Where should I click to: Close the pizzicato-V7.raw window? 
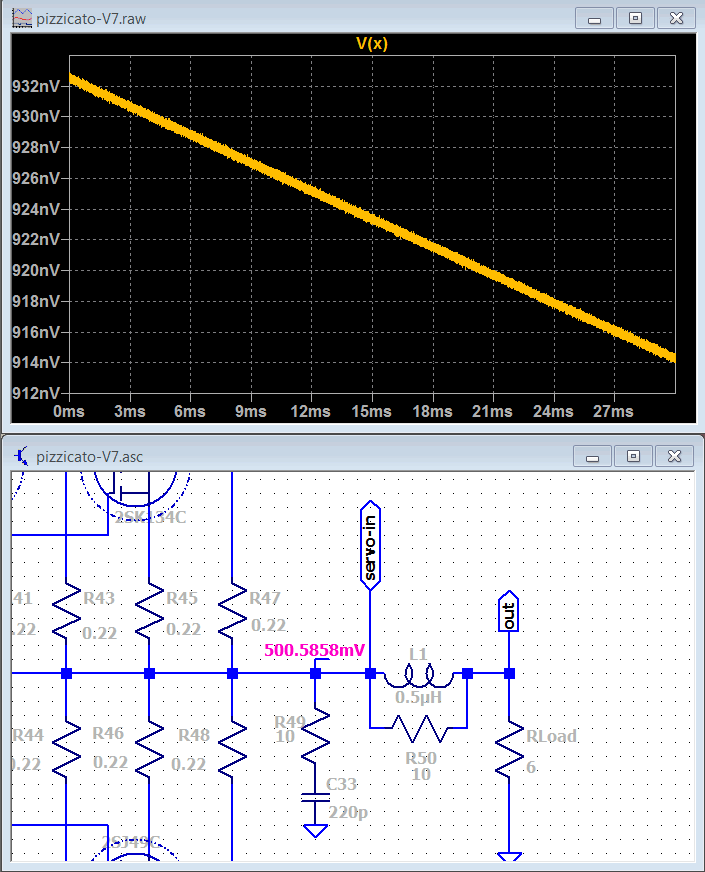pyautogui.click(x=676, y=18)
